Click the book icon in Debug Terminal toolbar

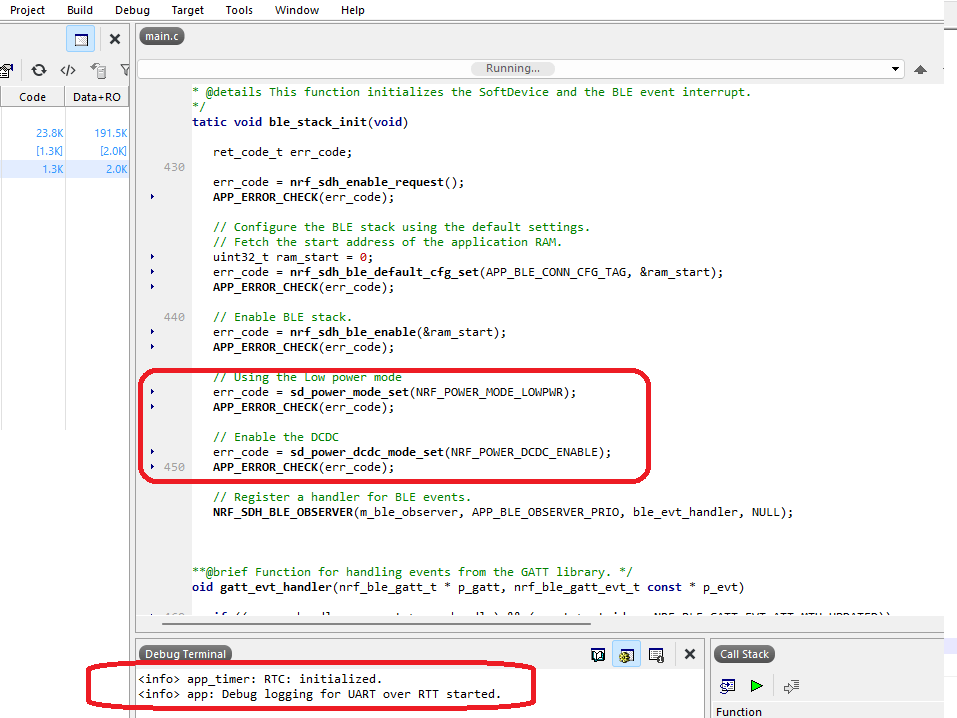point(598,655)
